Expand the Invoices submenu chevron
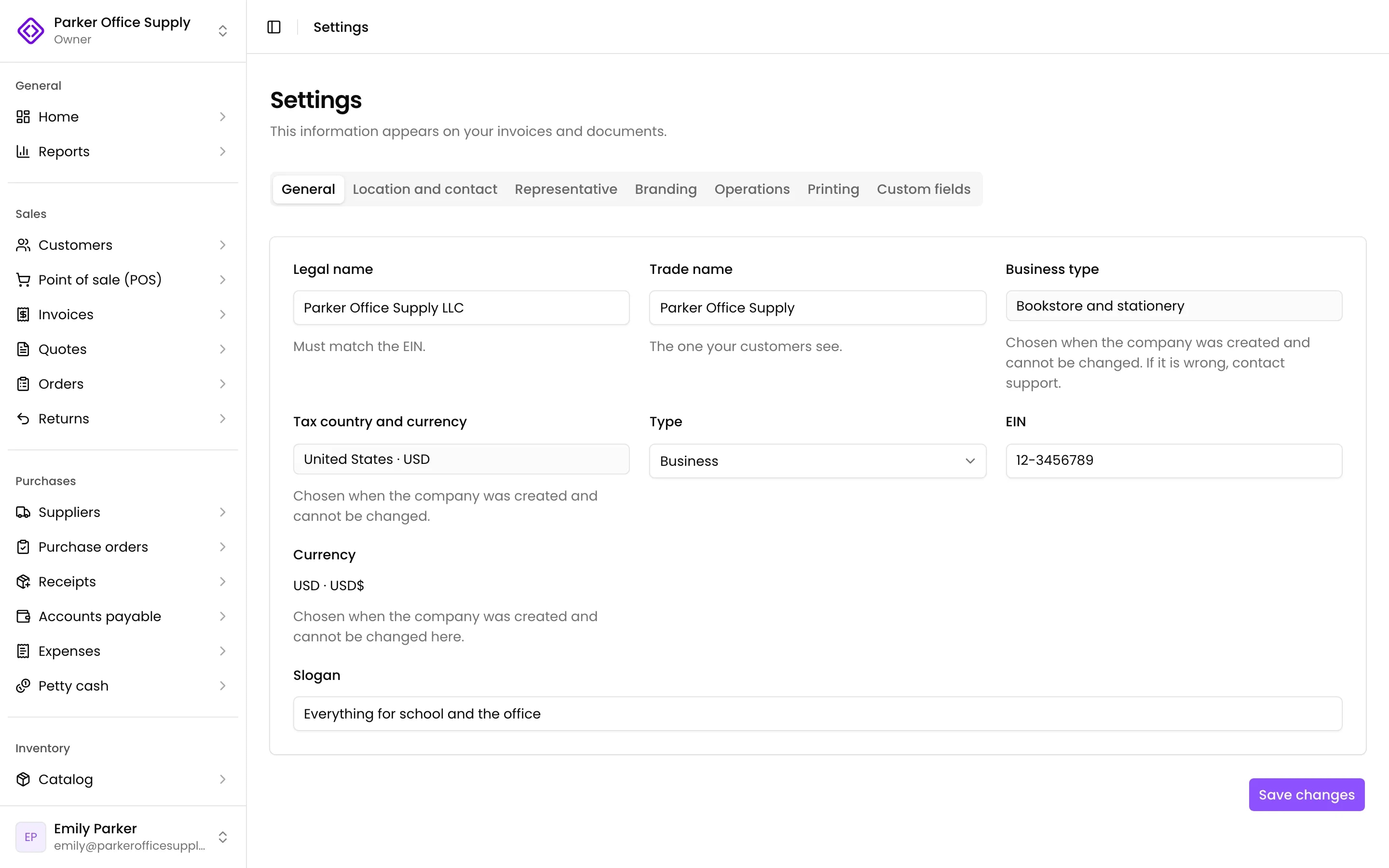Screen dimensions: 1389x868 coord(223,314)
